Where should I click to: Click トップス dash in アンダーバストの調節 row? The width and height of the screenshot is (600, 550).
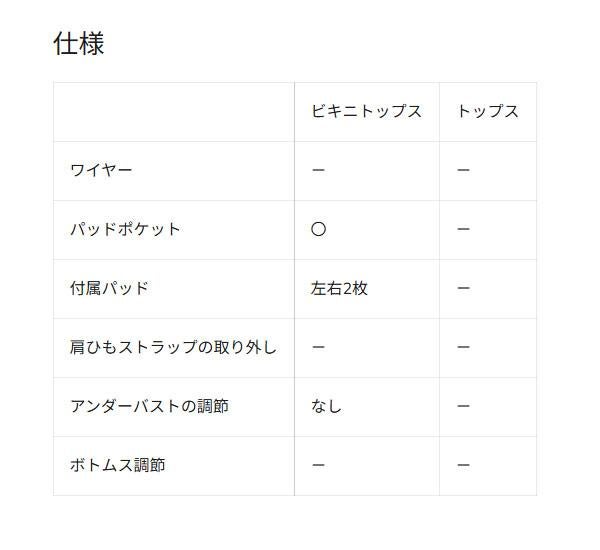click(x=463, y=406)
